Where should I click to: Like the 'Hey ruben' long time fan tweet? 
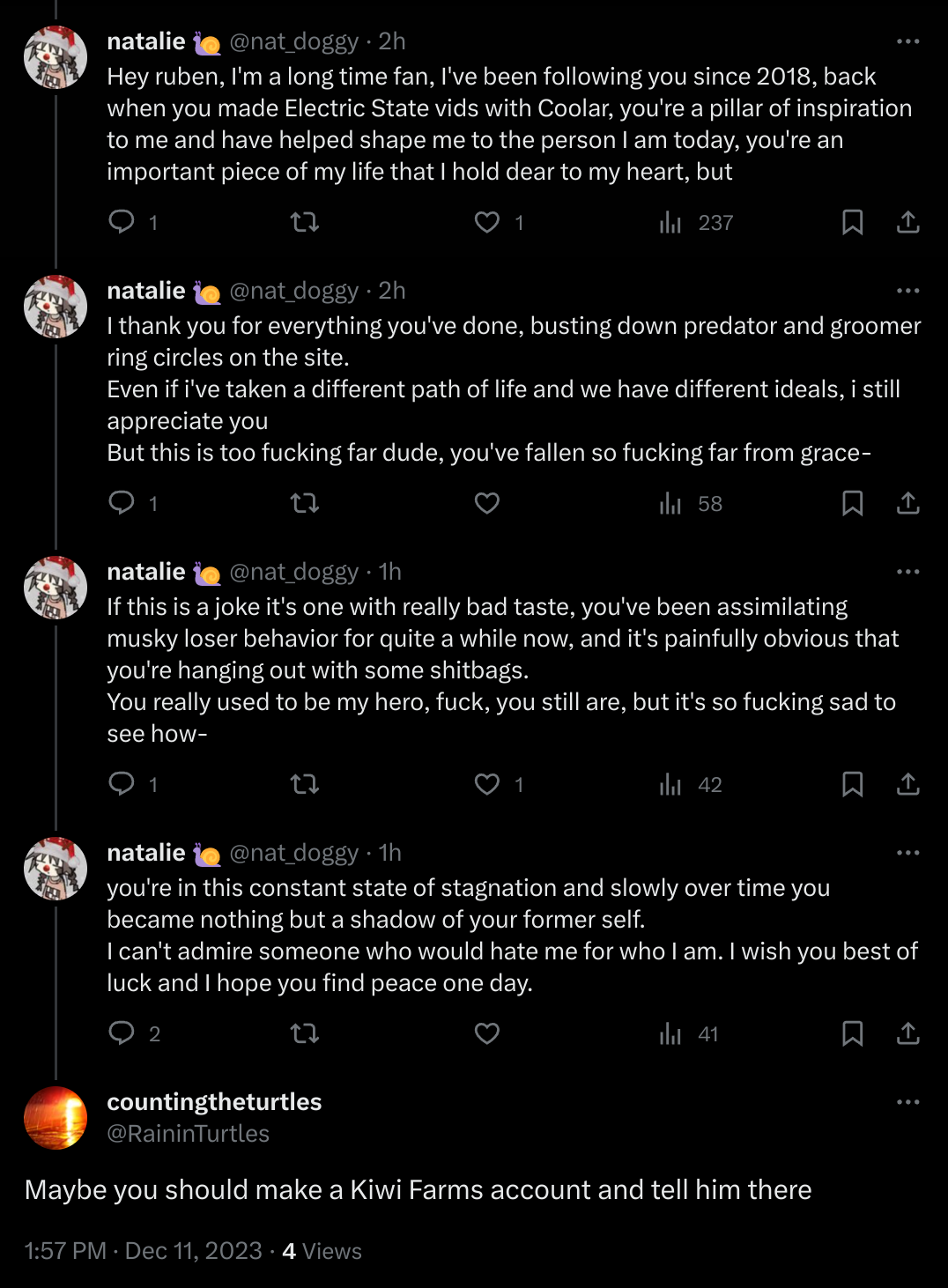(487, 222)
